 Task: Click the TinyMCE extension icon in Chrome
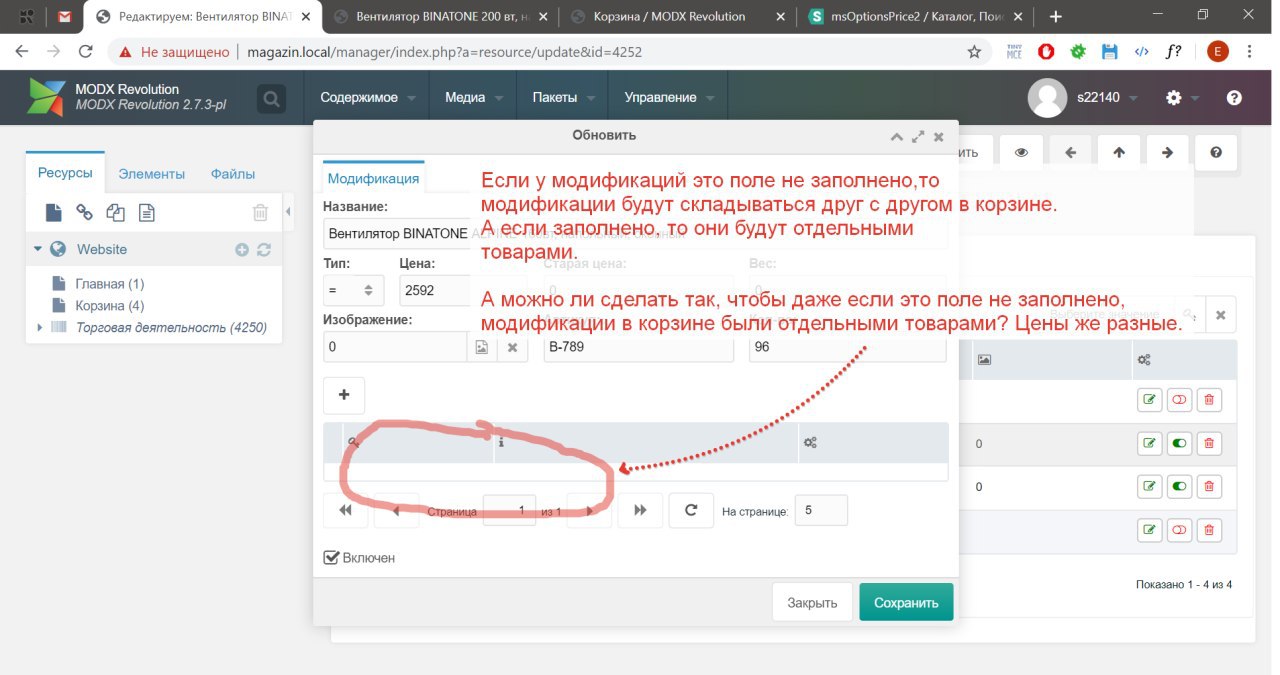click(1014, 52)
